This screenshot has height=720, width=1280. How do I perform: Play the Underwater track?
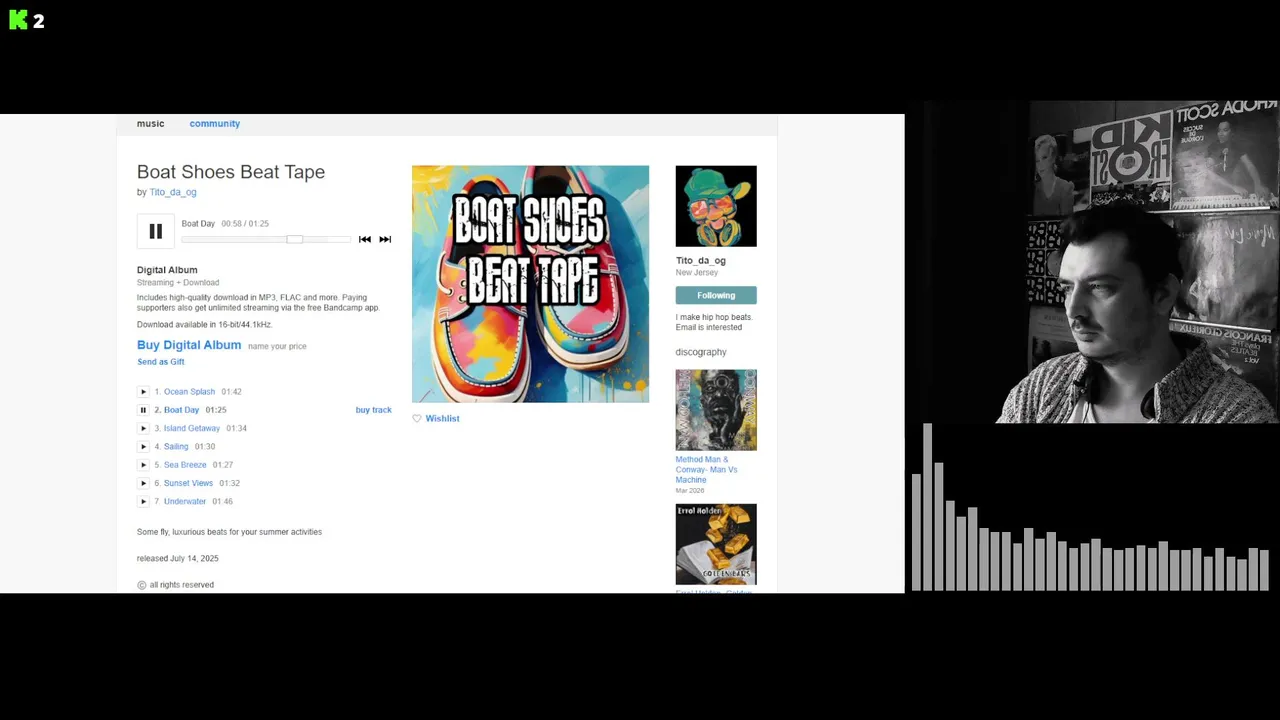(x=143, y=501)
